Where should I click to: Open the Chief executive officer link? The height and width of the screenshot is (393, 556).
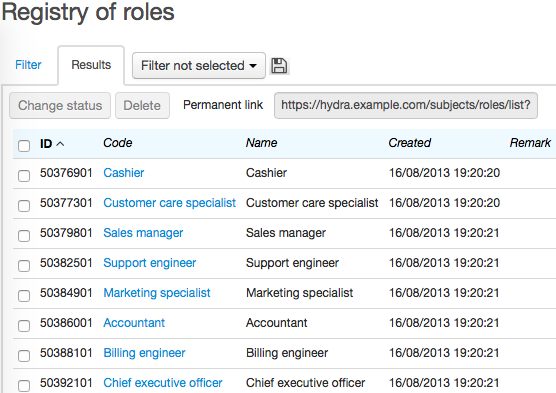click(x=163, y=383)
